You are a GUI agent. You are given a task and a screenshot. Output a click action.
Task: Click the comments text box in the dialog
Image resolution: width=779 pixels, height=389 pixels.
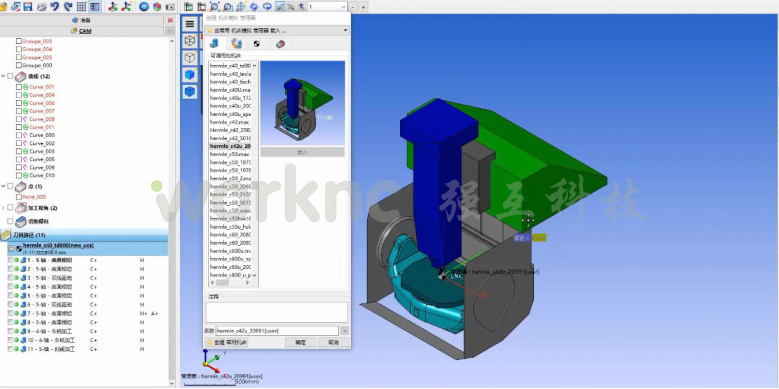click(277, 312)
